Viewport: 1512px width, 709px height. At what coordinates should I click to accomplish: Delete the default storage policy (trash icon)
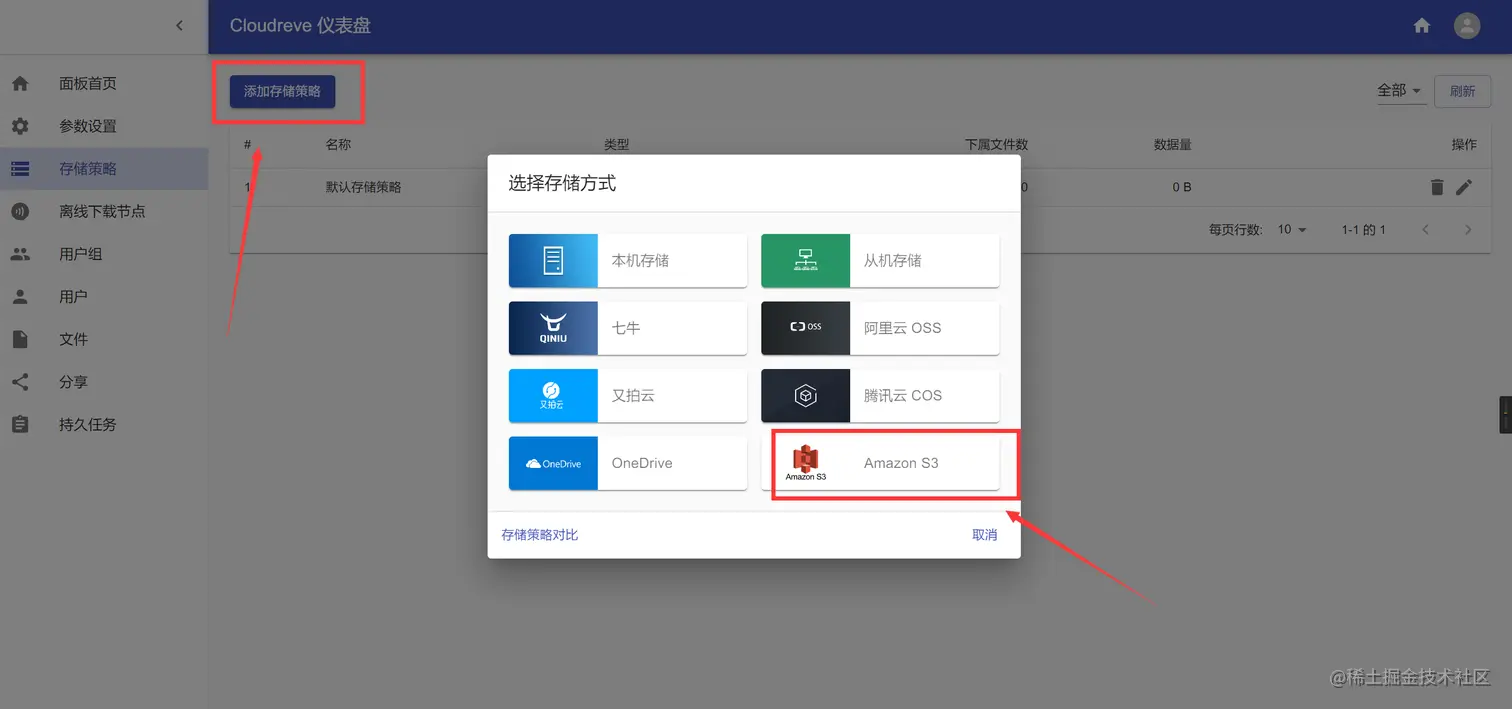coord(1437,187)
